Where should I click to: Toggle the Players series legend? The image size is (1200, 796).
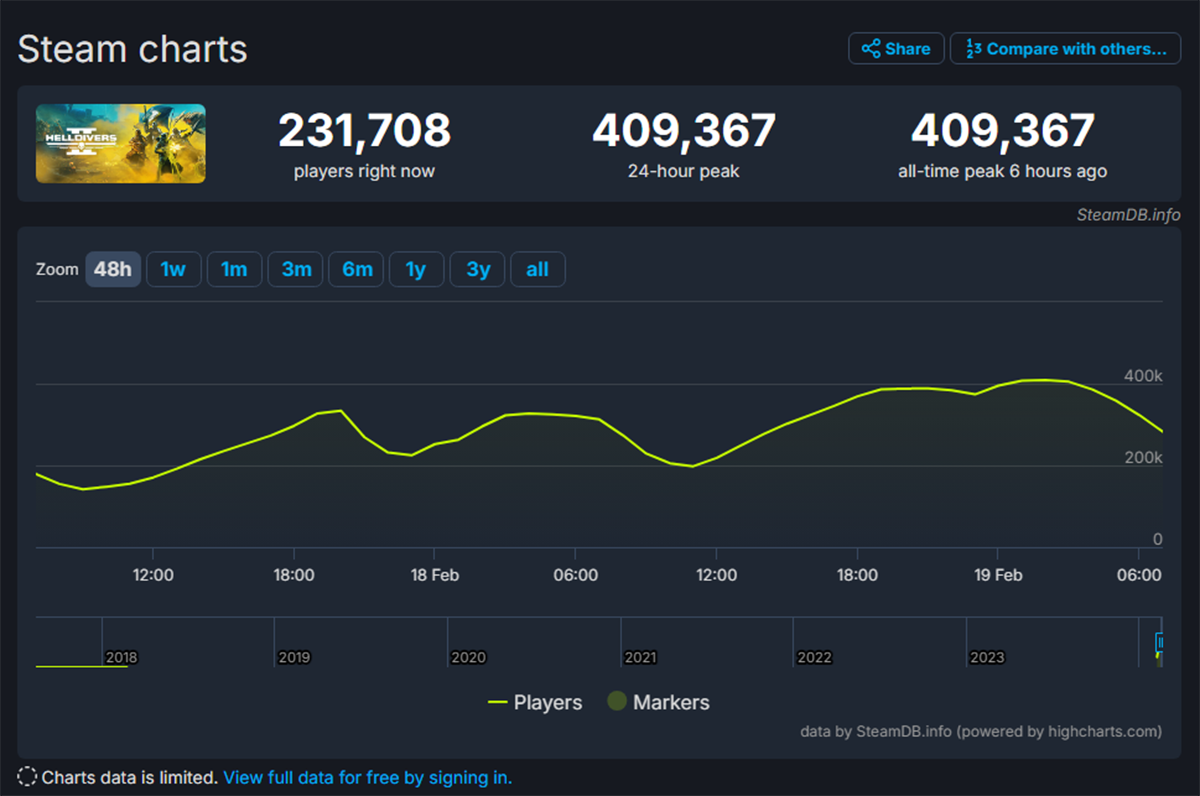pyautogui.click(x=535, y=702)
